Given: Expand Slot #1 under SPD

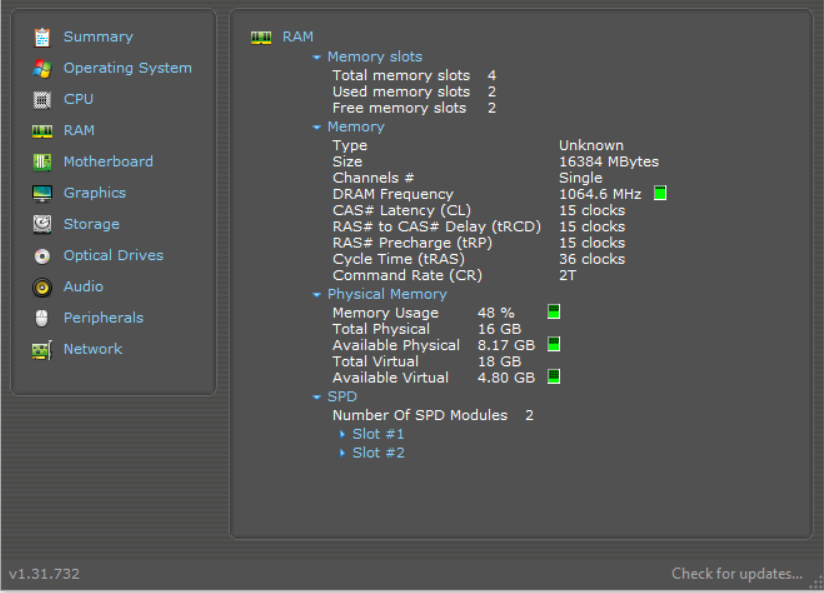Looking at the screenshot, I should pos(344,433).
